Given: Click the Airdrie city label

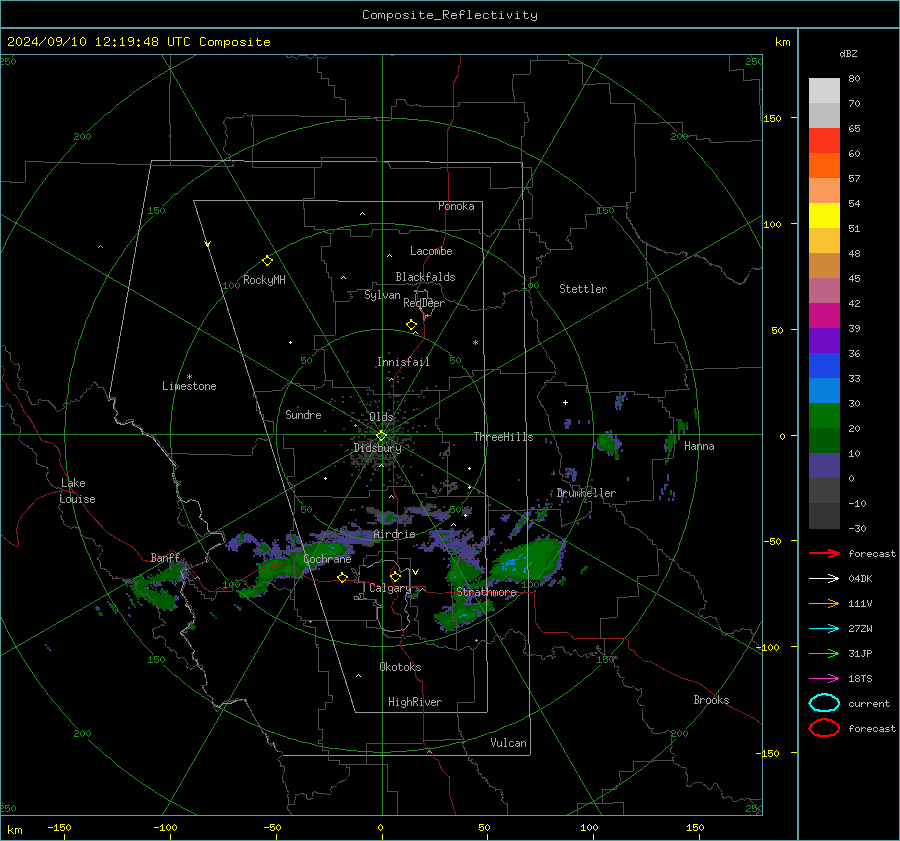Looking at the screenshot, I should click(x=394, y=534).
